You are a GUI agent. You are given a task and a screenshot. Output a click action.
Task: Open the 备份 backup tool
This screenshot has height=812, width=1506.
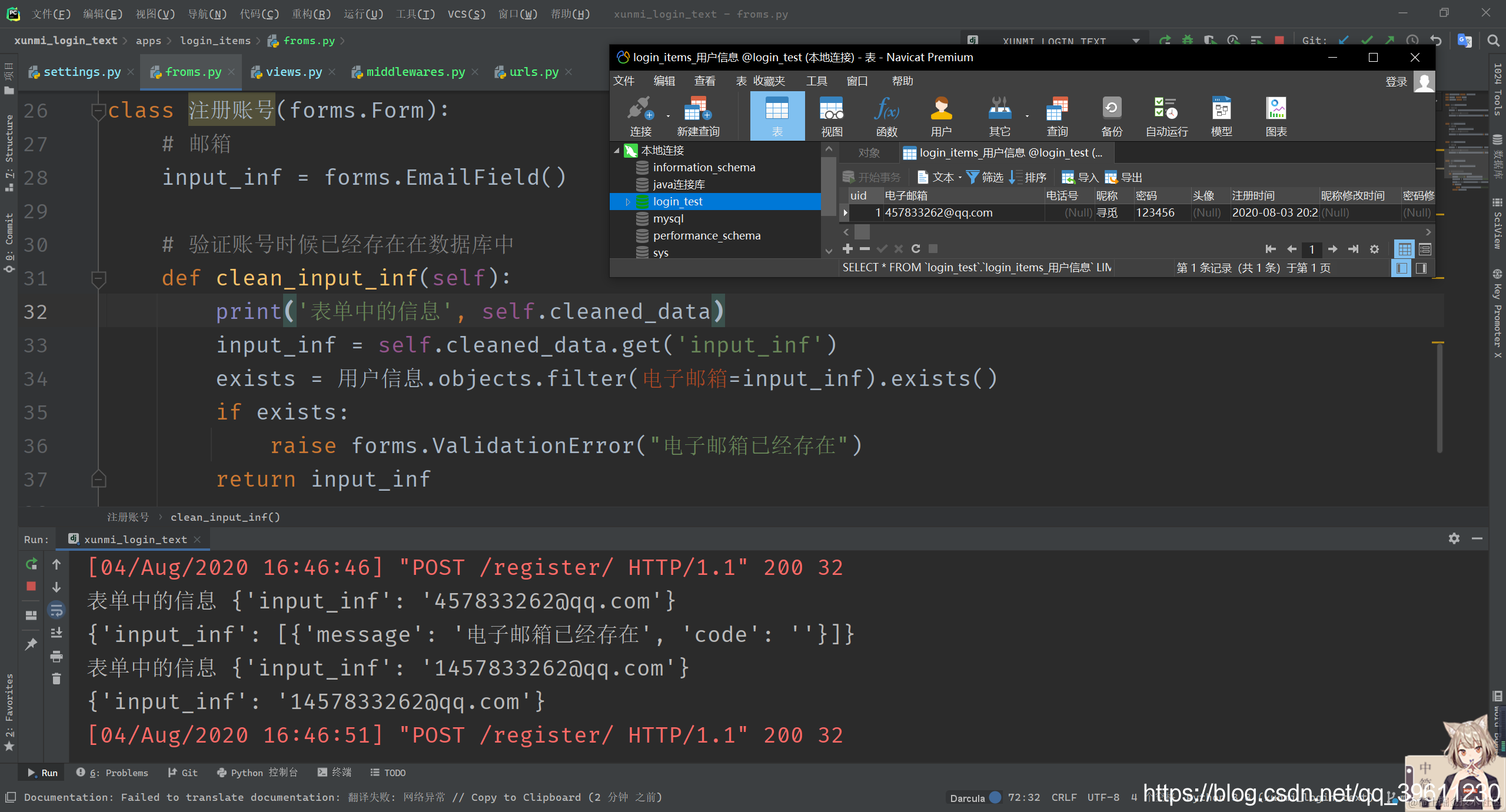click(x=1112, y=117)
